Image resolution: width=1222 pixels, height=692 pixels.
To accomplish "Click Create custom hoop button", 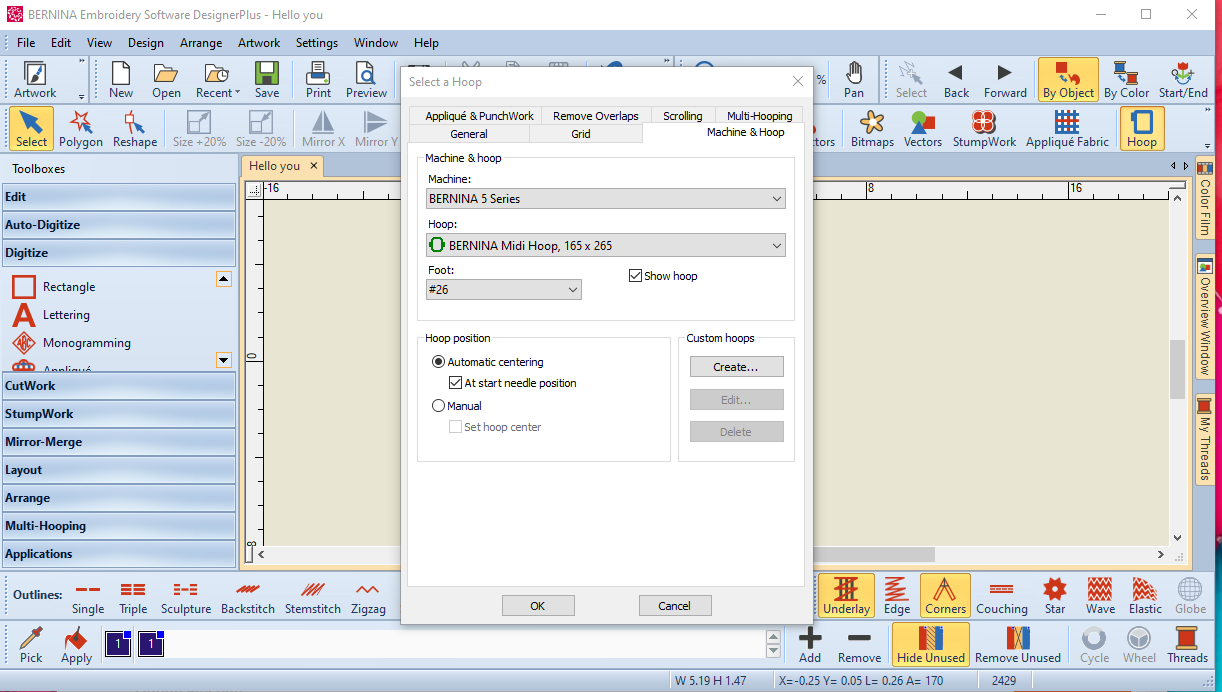I will tap(736, 367).
